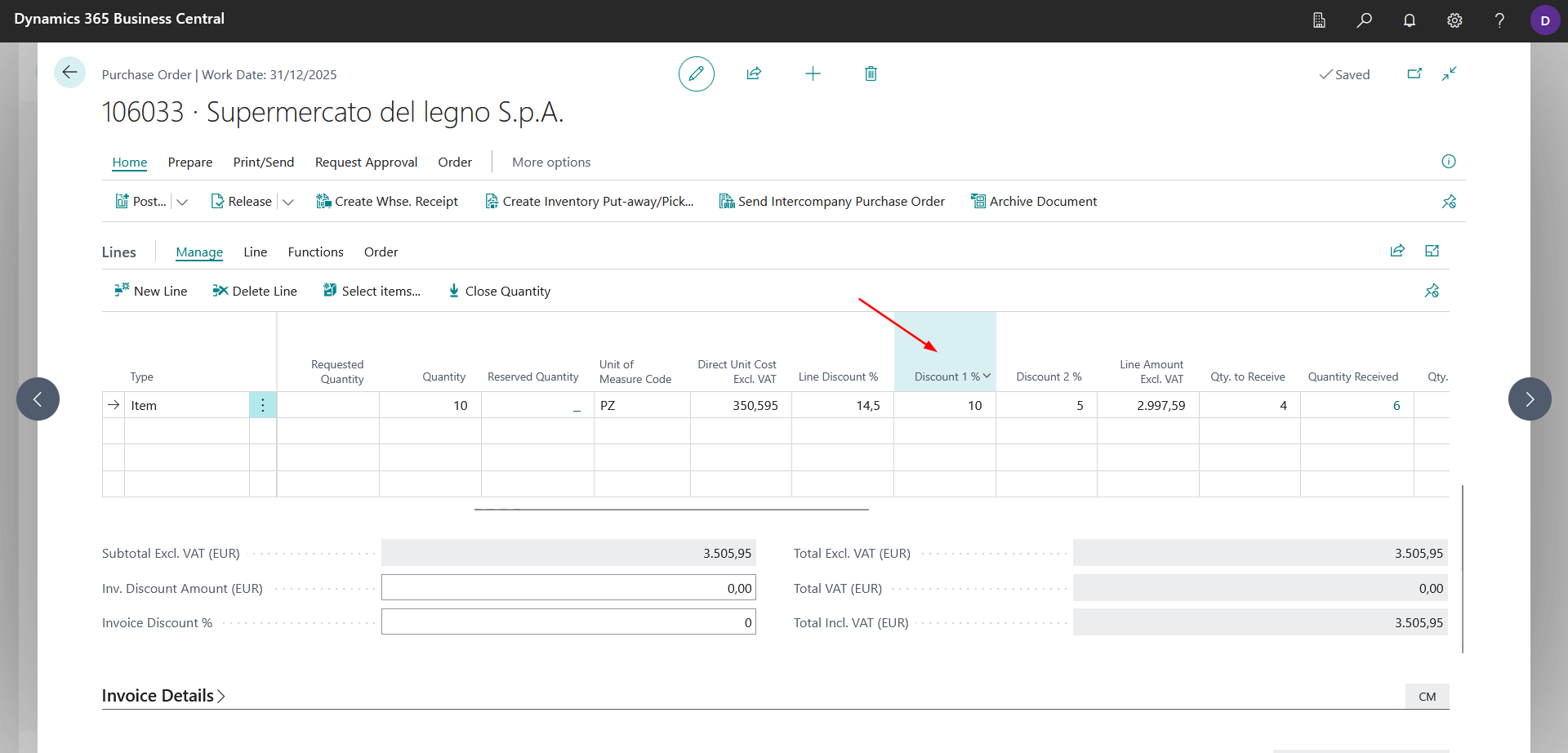Screen dimensions: 1568x753
Task: Click Archive Document
Action: coord(1033,202)
